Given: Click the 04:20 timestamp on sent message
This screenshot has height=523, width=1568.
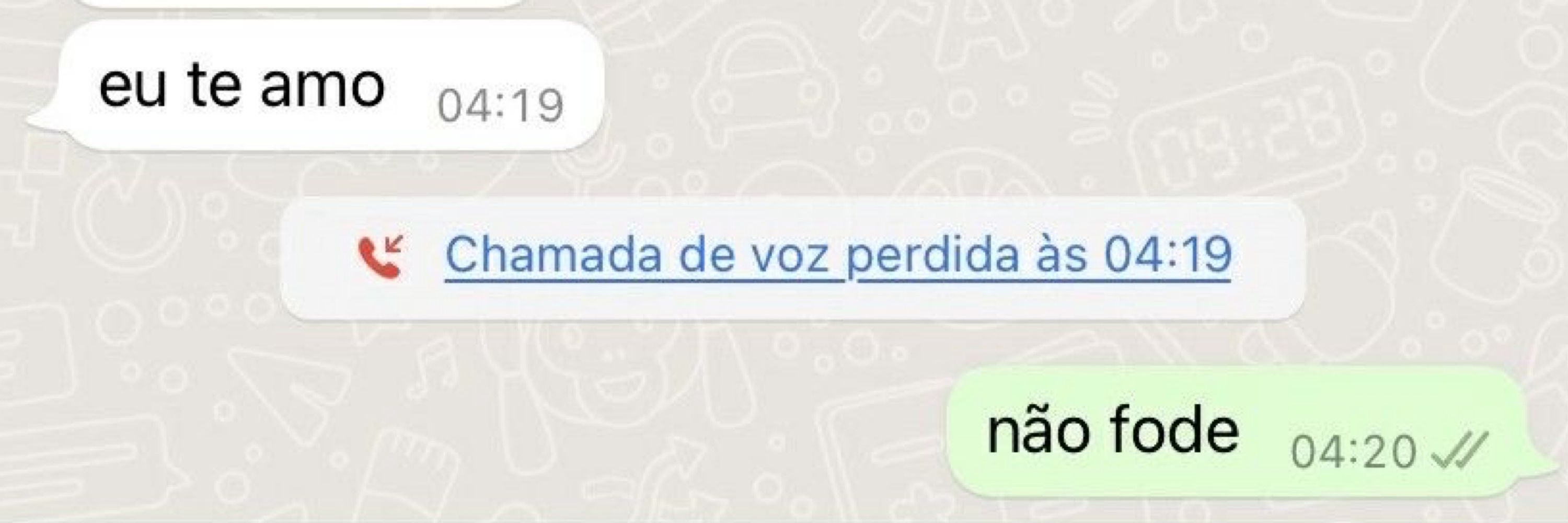Looking at the screenshot, I should click(x=1353, y=453).
